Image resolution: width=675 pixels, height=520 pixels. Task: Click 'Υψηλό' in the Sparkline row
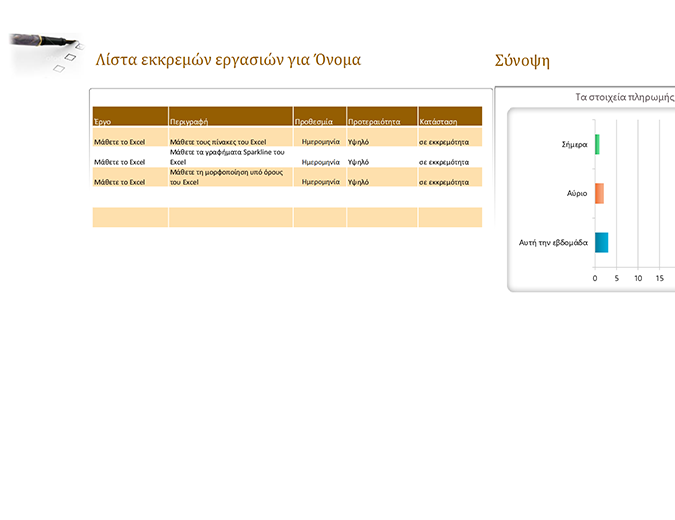[x=358, y=162]
